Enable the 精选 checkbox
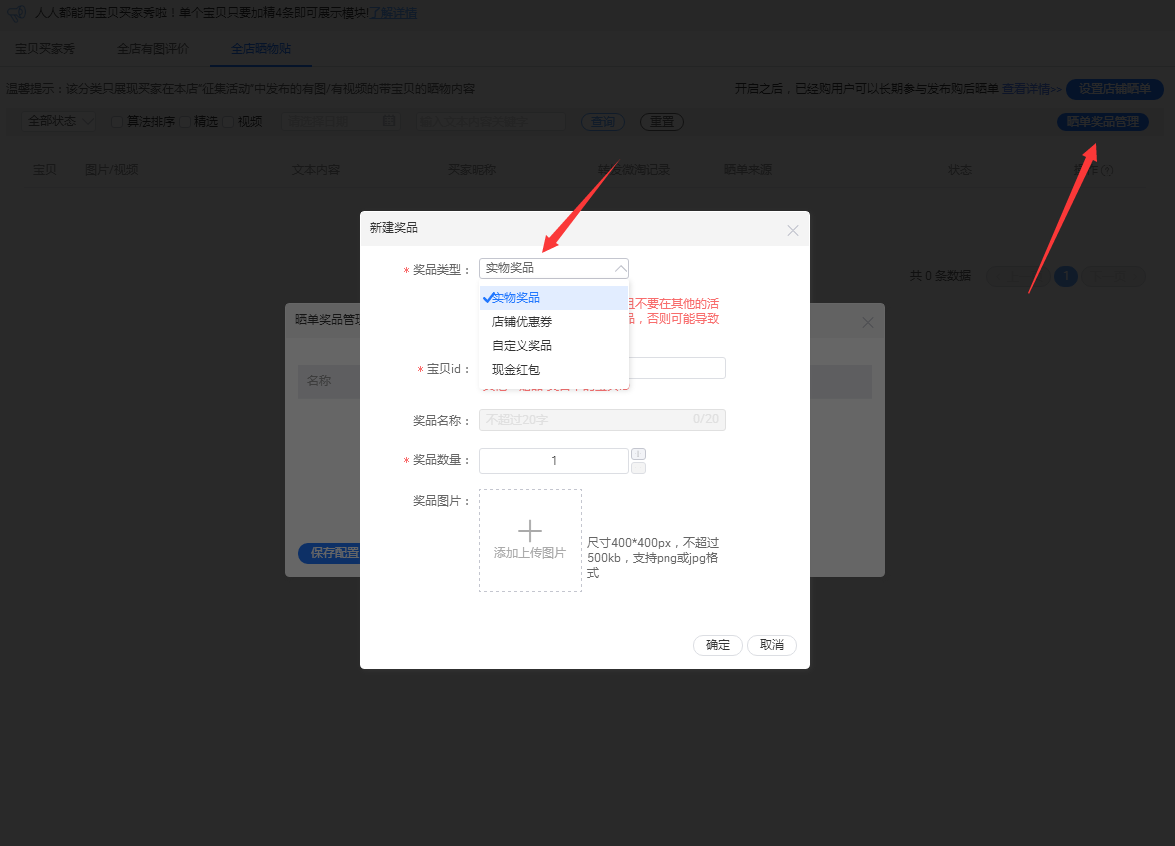 tap(184, 122)
